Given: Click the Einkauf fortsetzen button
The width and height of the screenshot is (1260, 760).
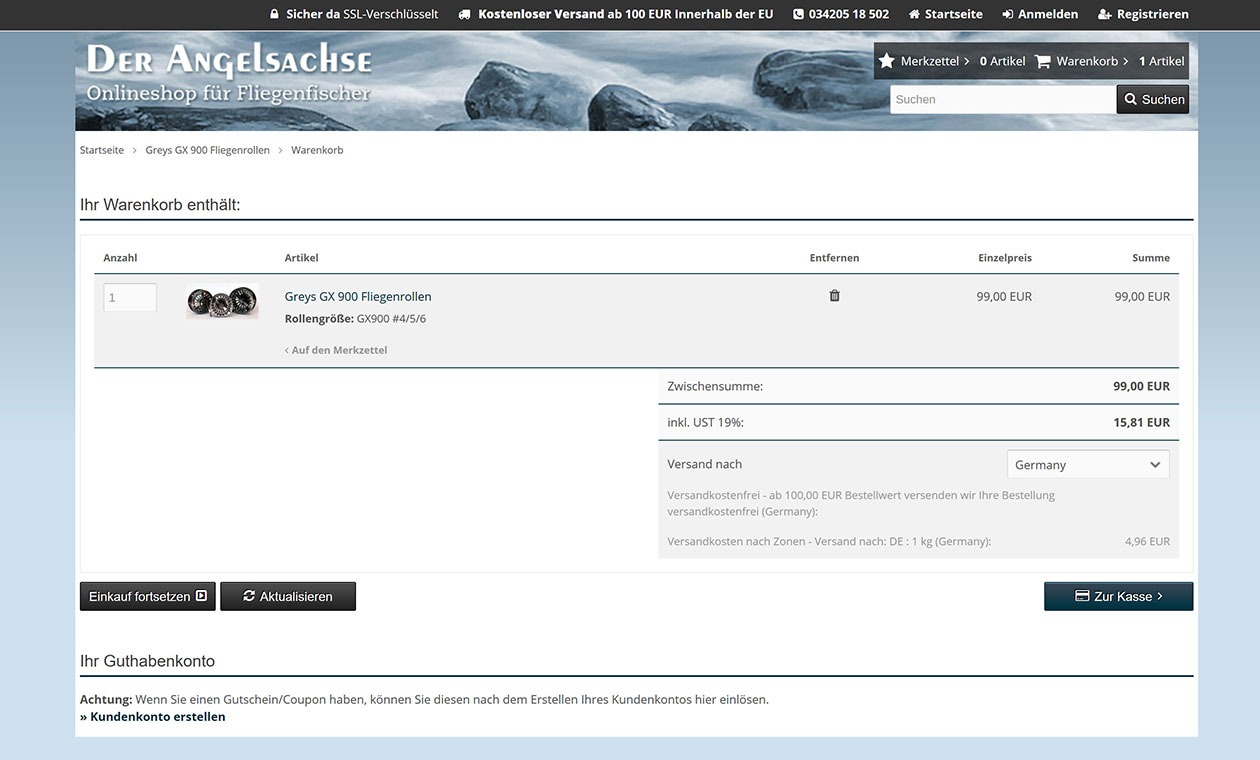Looking at the screenshot, I should [x=148, y=596].
